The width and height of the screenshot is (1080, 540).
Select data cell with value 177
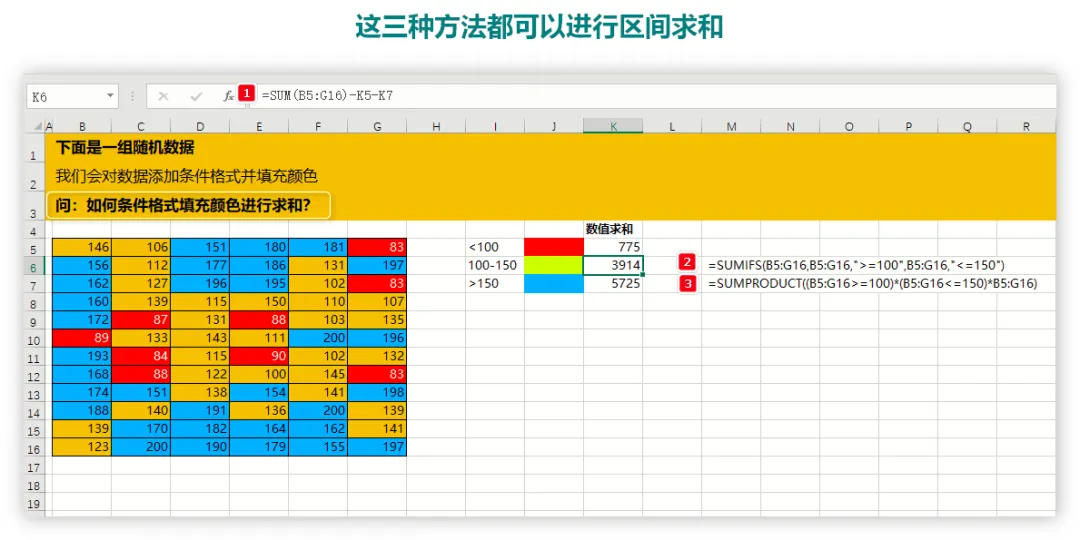point(200,265)
